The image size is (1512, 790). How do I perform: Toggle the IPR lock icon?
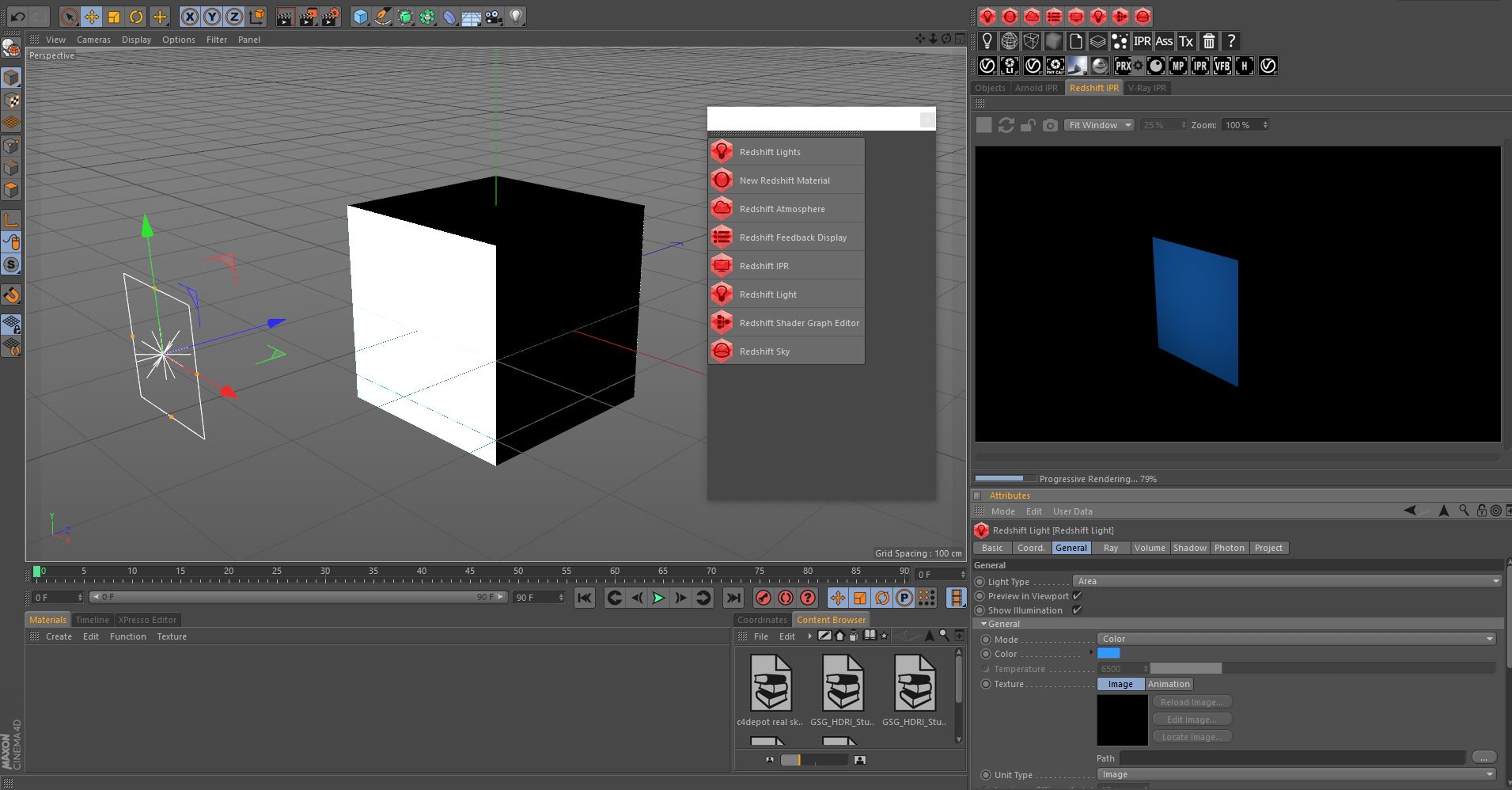click(1028, 125)
